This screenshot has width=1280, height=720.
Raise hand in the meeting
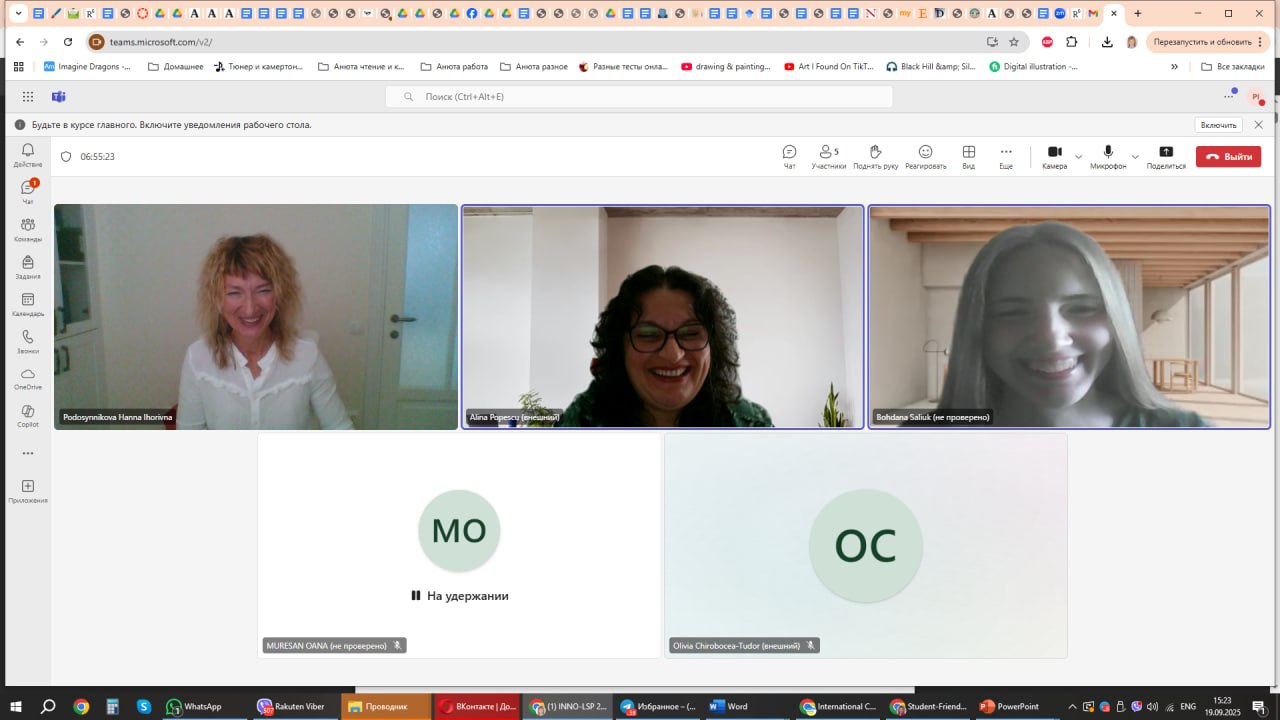[x=875, y=156]
